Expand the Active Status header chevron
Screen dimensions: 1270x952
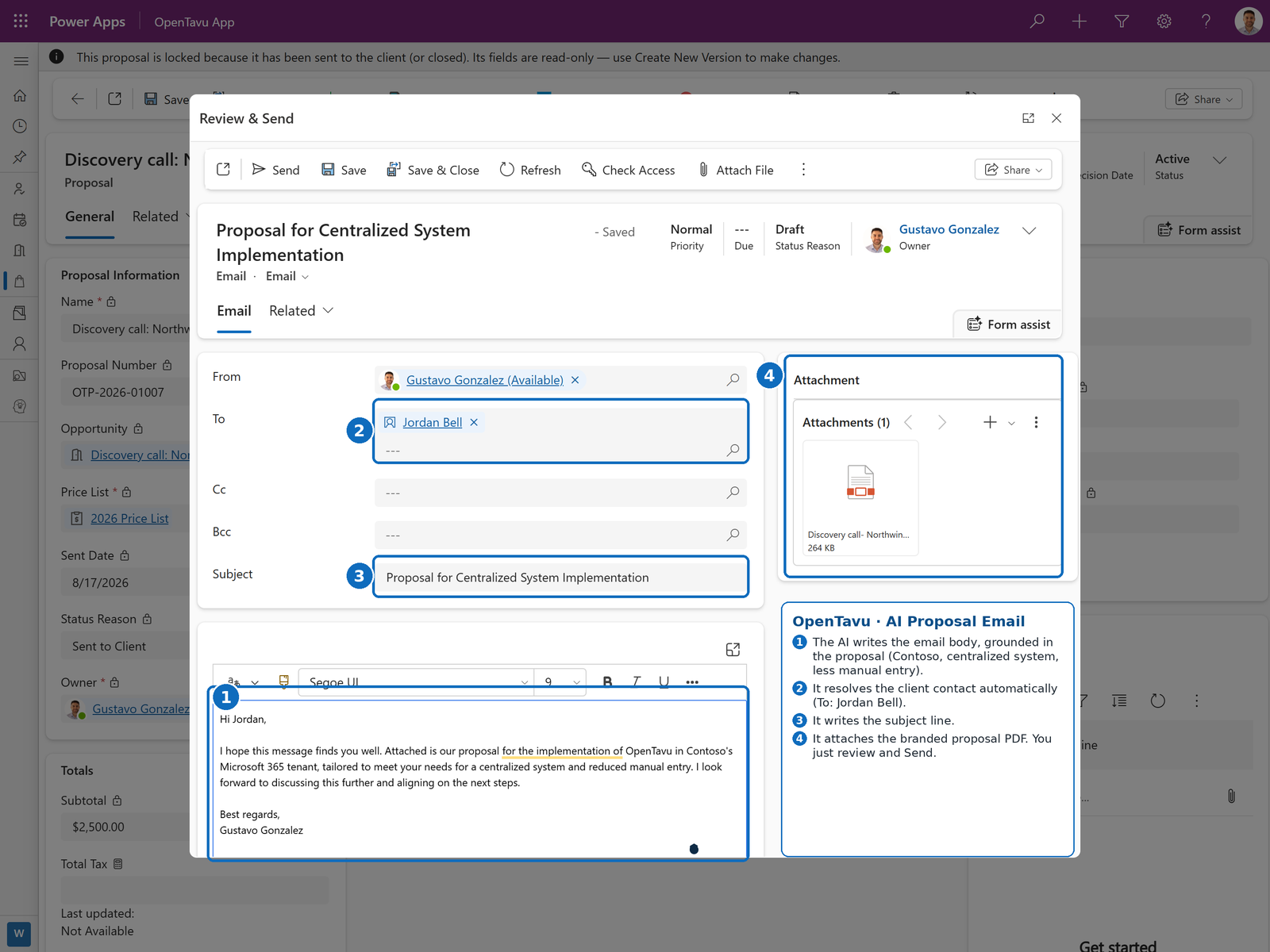[x=1219, y=159]
